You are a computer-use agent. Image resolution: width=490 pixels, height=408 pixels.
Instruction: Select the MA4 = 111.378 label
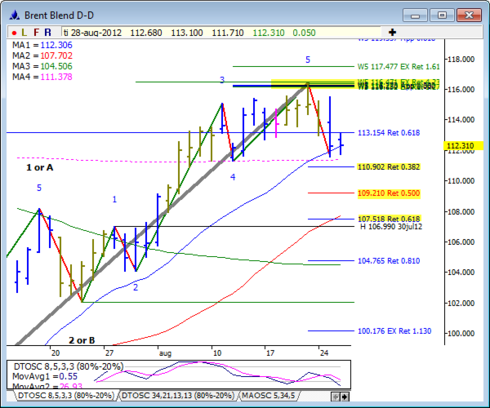coord(42,77)
